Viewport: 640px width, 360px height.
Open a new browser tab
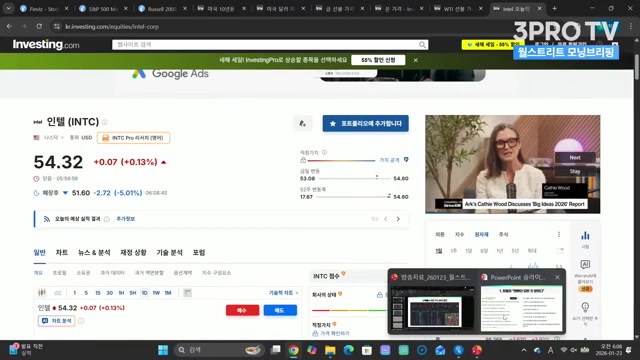pyautogui.click(x=554, y=8)
